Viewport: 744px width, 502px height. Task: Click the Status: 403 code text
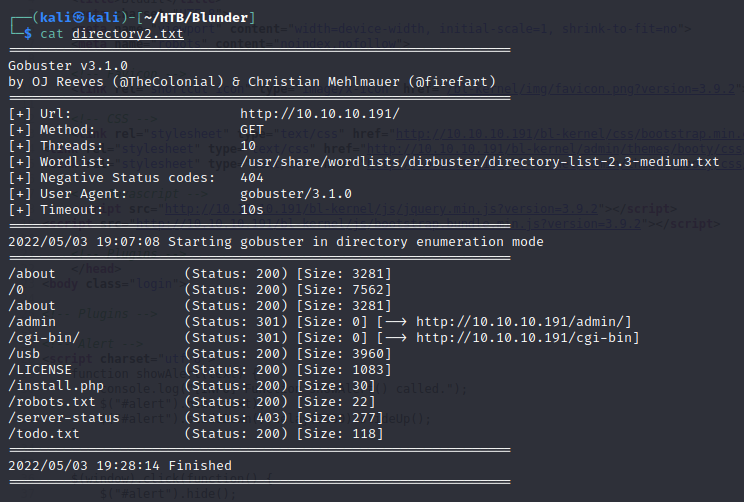233,417
